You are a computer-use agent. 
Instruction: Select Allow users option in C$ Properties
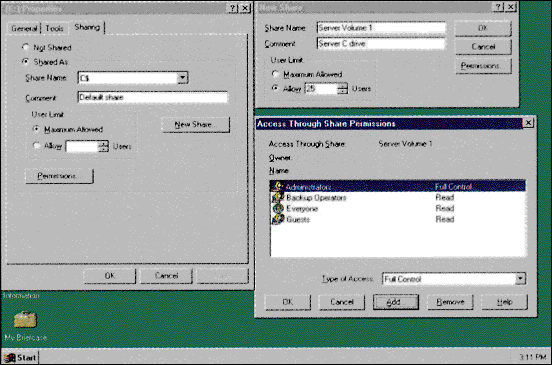[x=36, y=145]
